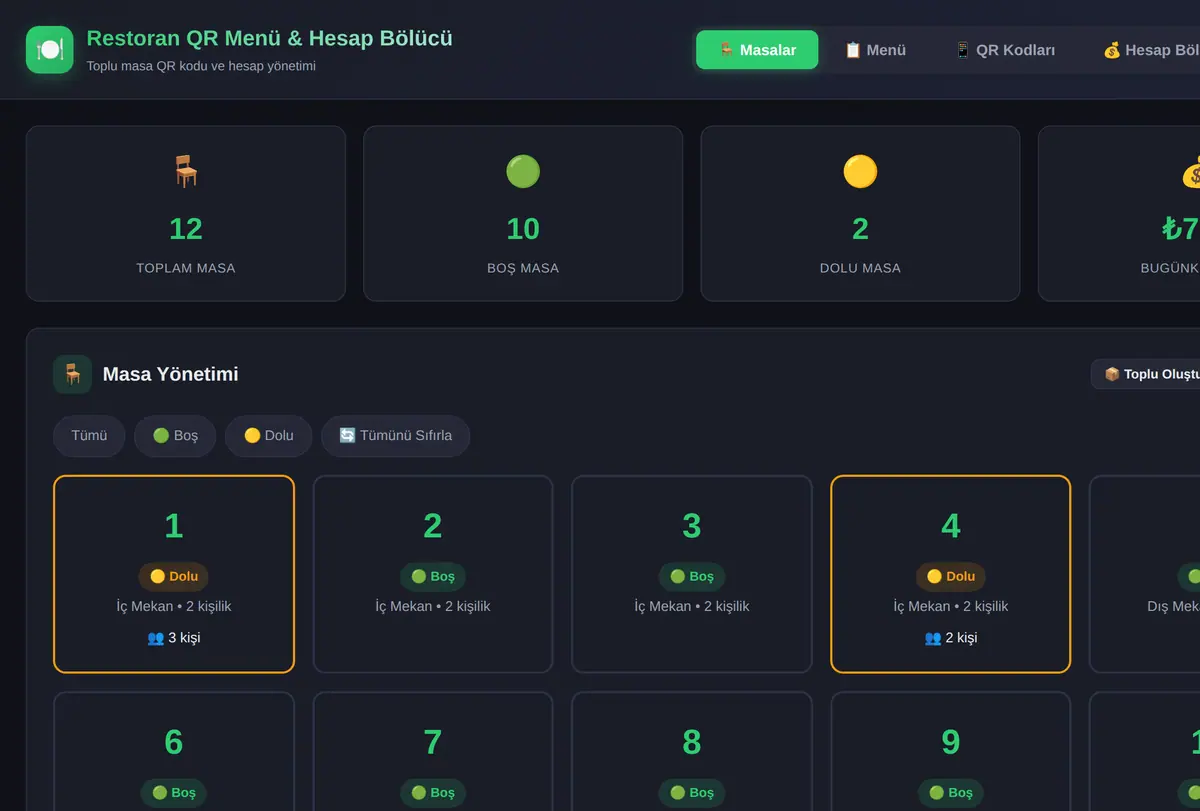Select table 1 card
The image size is (1200, 811).
point(174,574)
